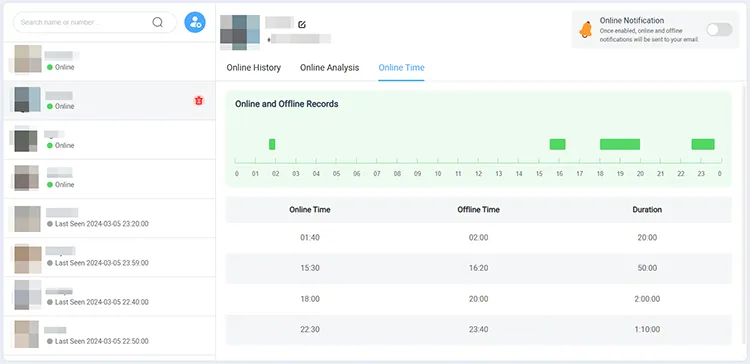750x364 pixels.
Task: Click the Online Notification title text
Action: coord(632,21)
